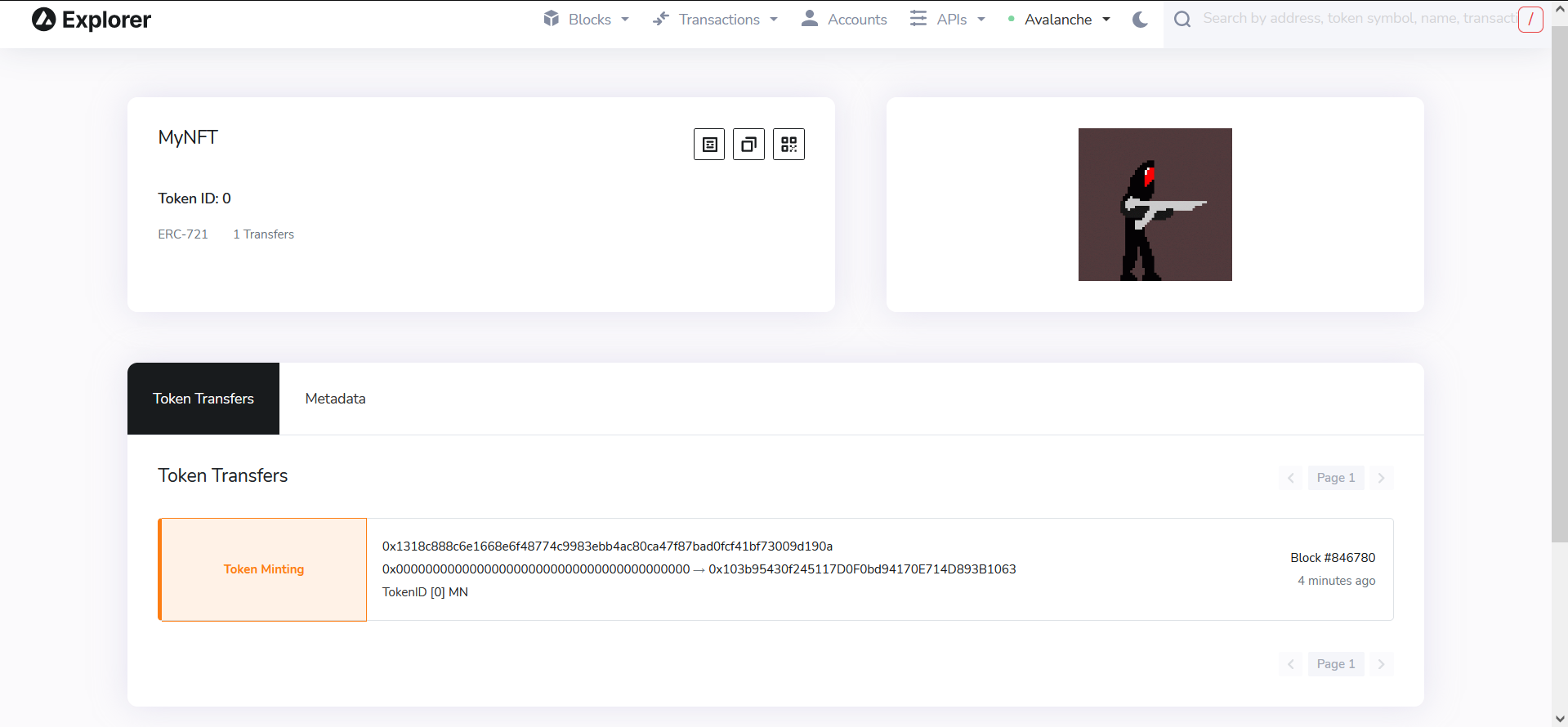The width and height of the screenshot is (1568, 727).
Task: Go to next page in top pagination
Action: click(1382, 478)
